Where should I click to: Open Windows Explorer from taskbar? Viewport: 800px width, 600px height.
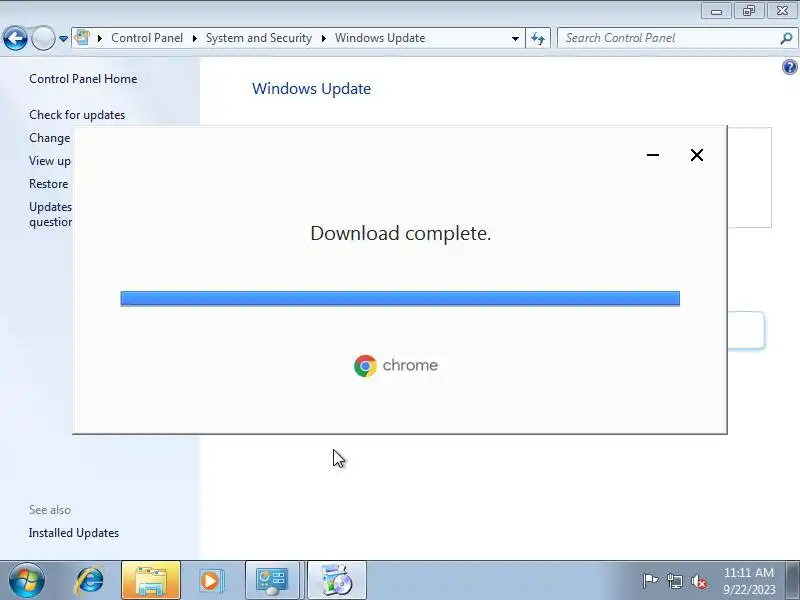click(151, 581)
